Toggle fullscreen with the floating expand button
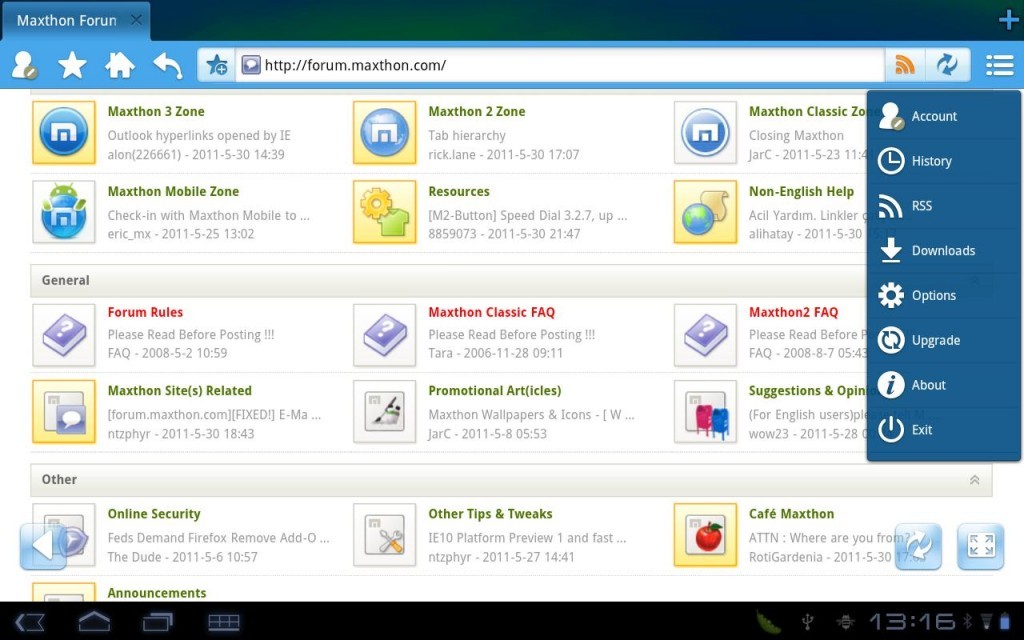Viewport: 1024px width, 640px height. (x=980, y=546)
